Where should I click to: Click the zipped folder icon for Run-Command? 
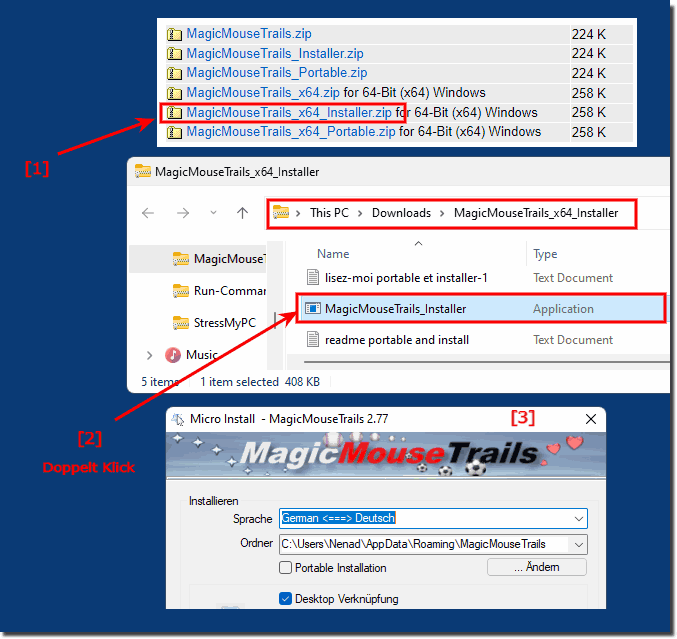click(180, 291)
